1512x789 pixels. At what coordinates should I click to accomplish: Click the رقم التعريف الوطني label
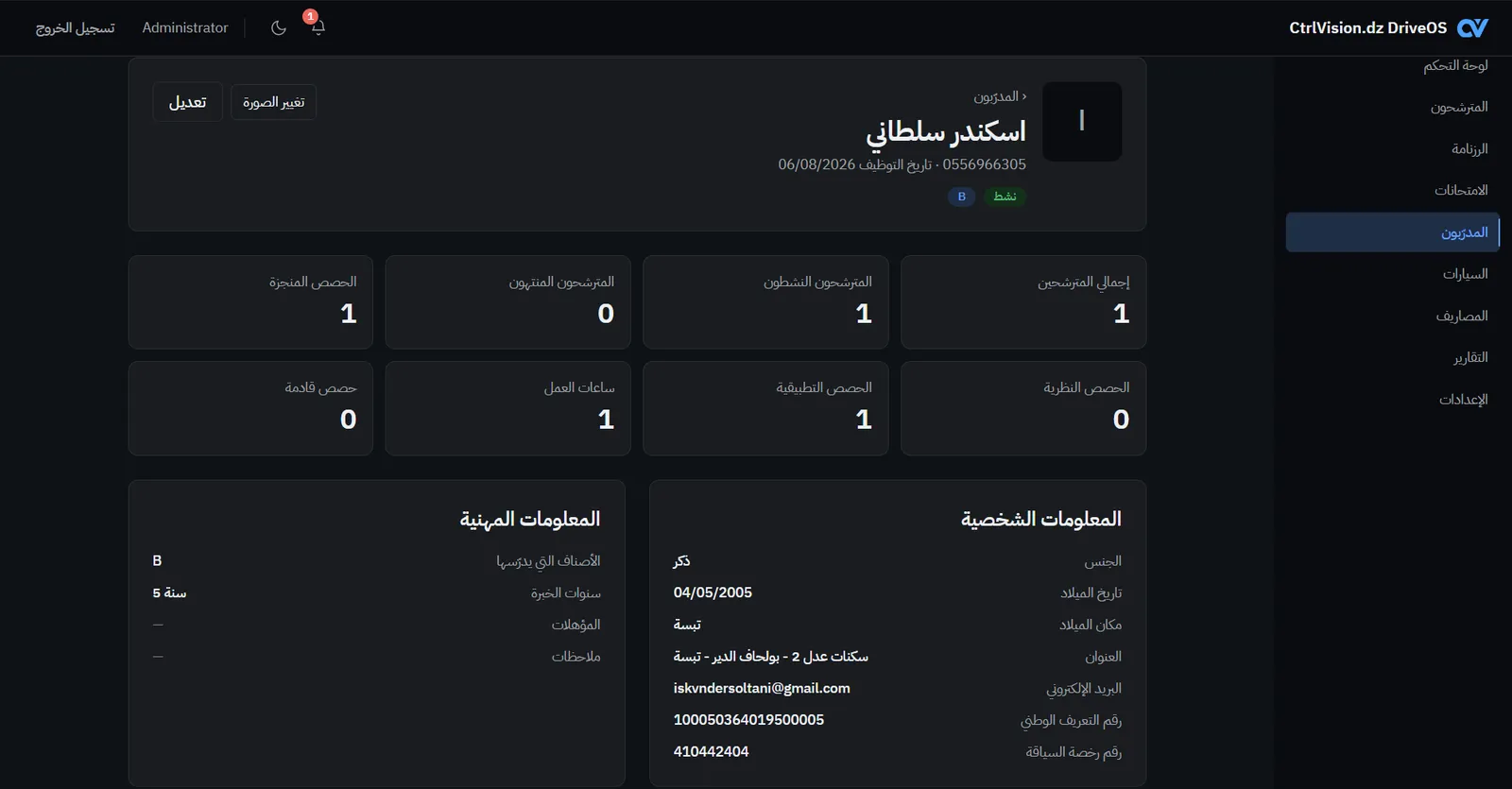click(1071, 720)
